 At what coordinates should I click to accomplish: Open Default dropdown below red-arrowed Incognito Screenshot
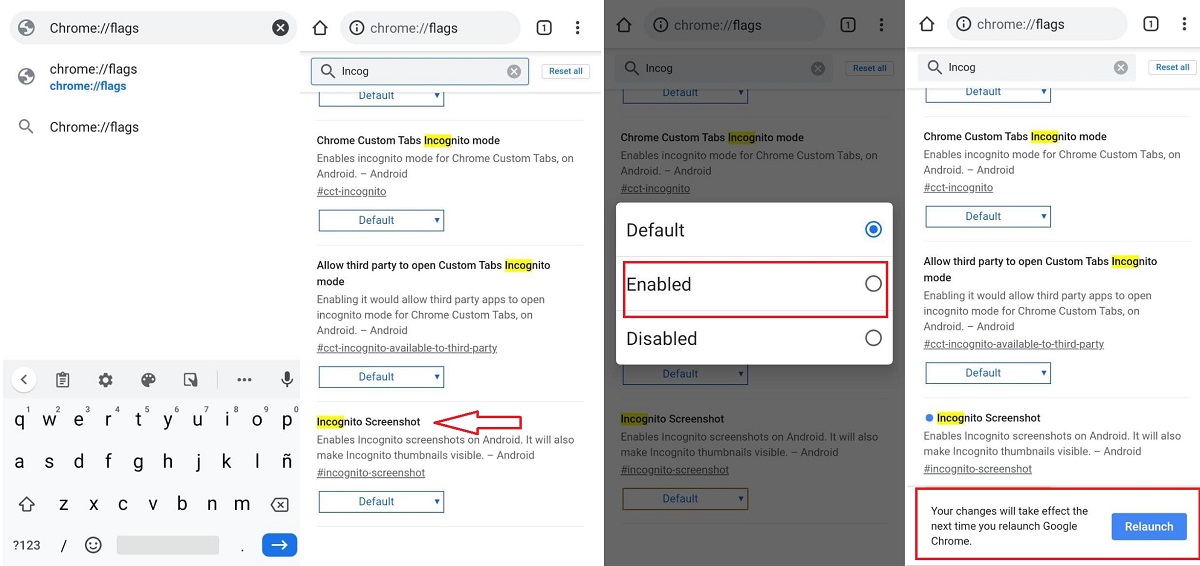coord(381,501)
